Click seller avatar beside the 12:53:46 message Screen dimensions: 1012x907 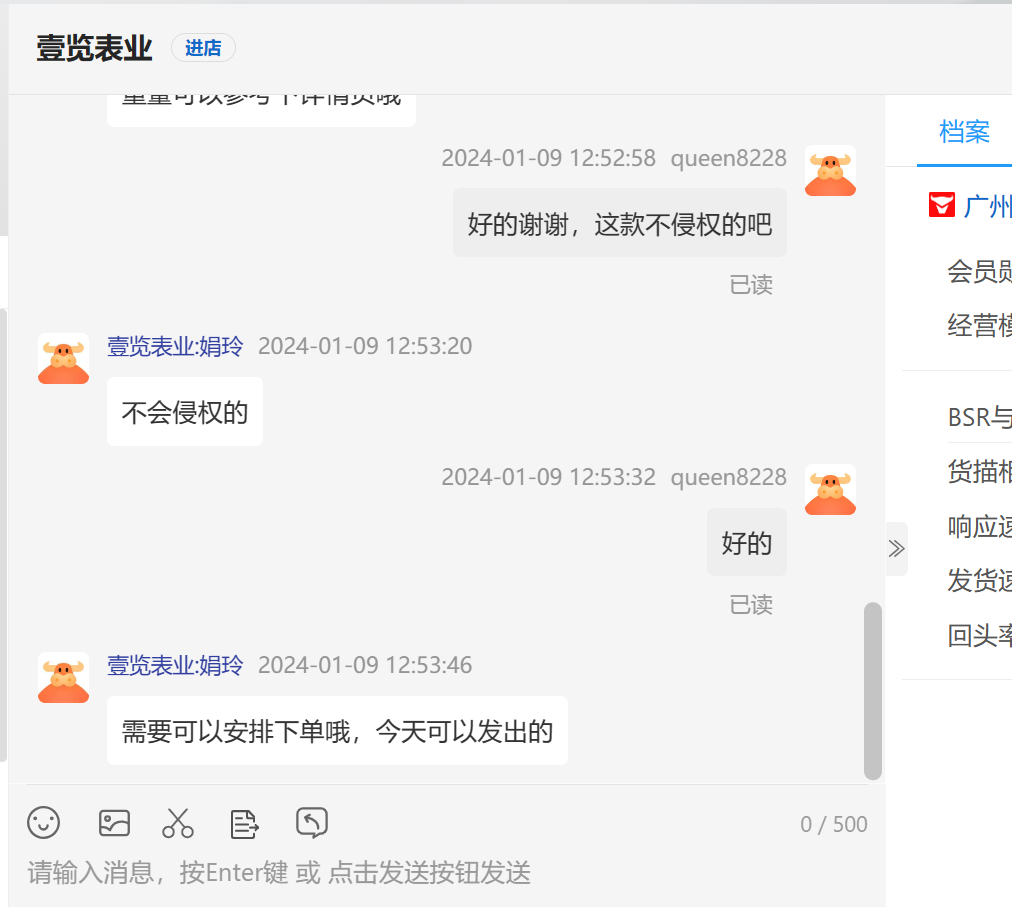pyautogui.click(x=64, y=677)
